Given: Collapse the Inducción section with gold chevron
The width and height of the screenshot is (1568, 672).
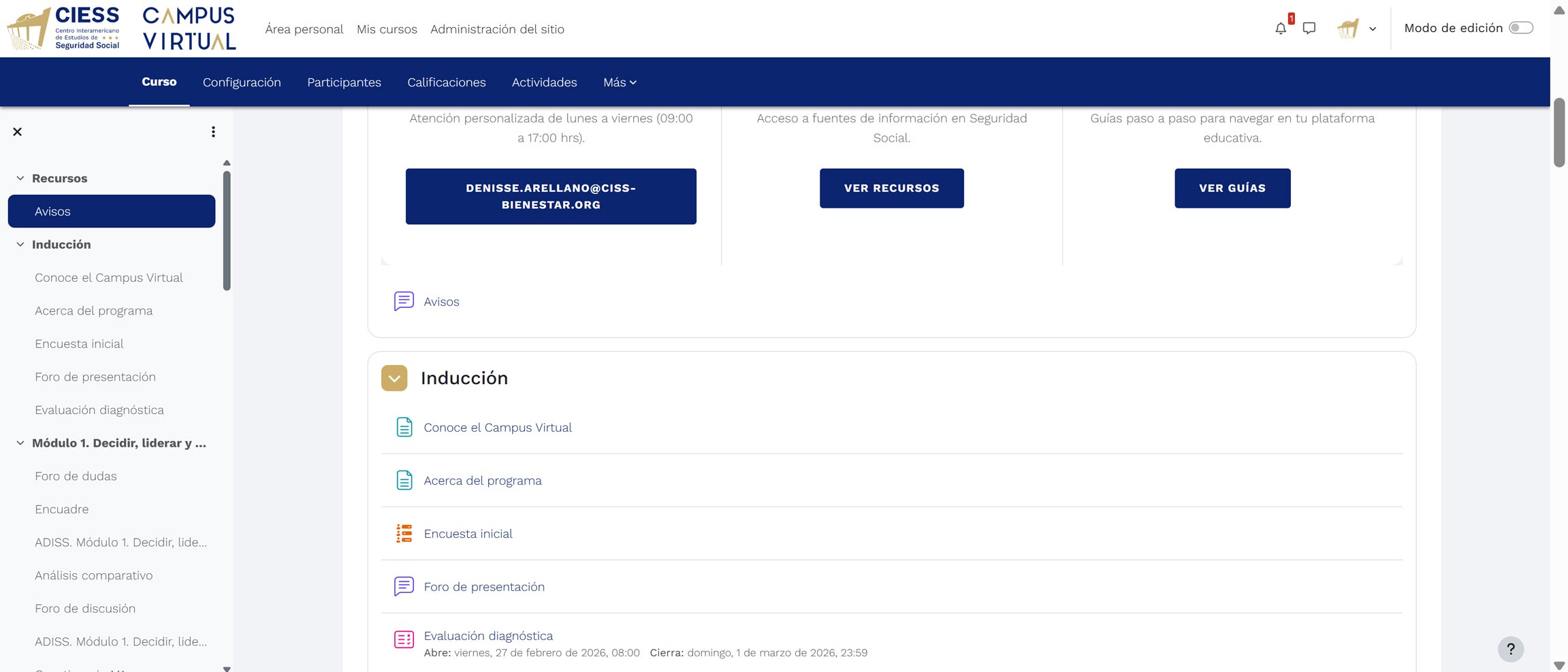Looking at the screenshot, I should tap(394, 378).
